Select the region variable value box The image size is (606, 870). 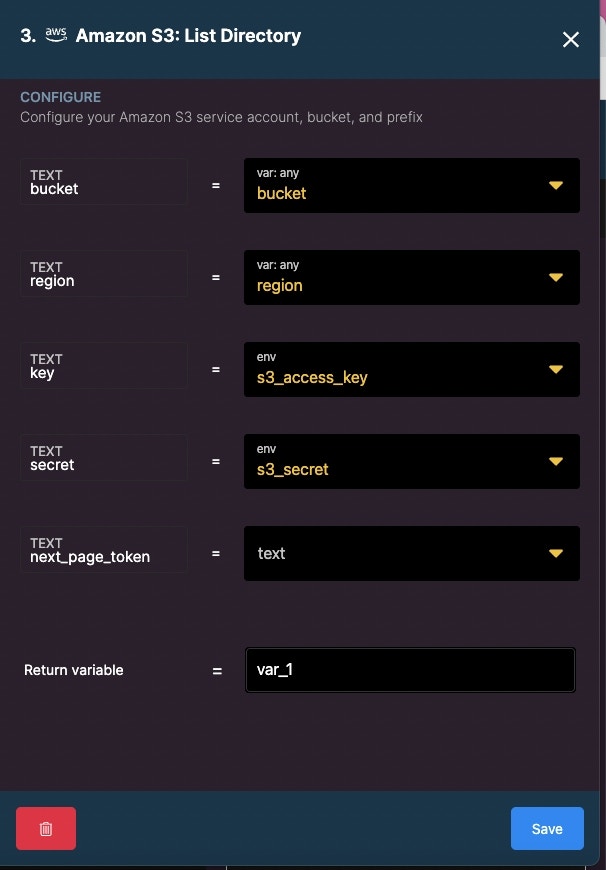(412, 277)
